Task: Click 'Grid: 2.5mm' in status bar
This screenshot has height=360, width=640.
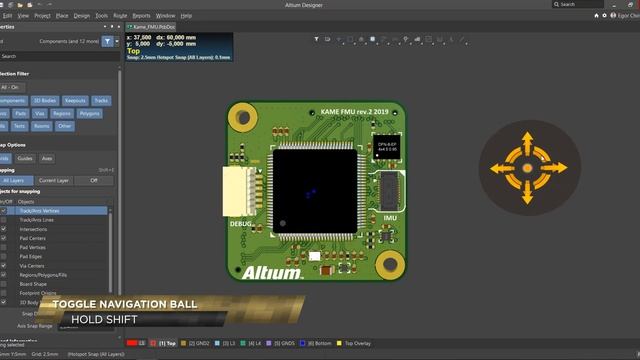Action: pyautogui.click(x=45, y=354)
